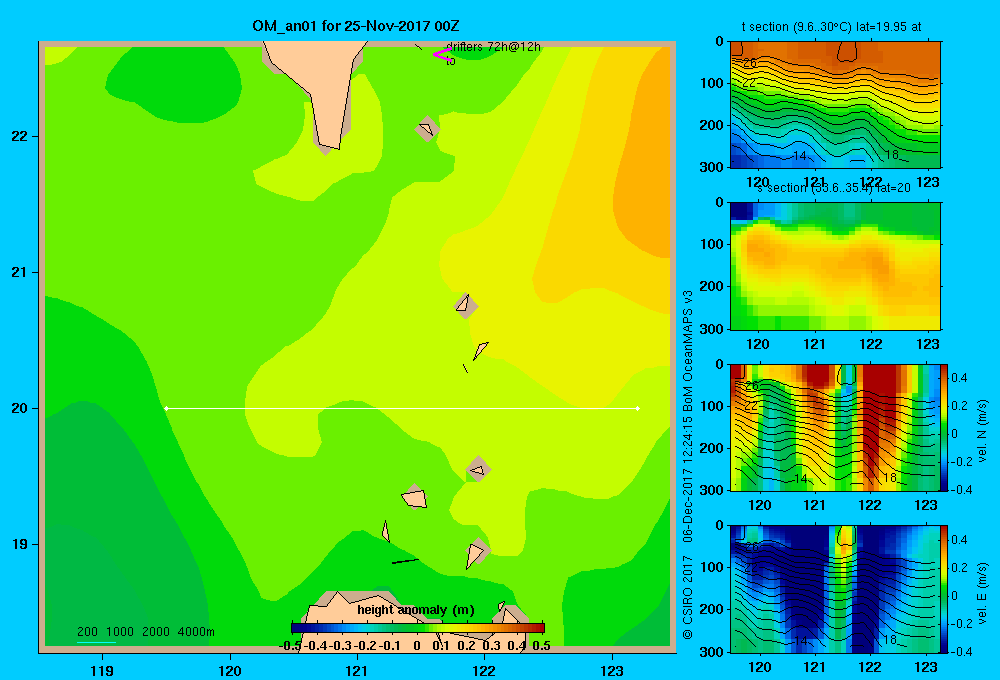Click latitude label 22 on main map axis
Viewport: 1000px width, 680px height.
coord(20,137)
